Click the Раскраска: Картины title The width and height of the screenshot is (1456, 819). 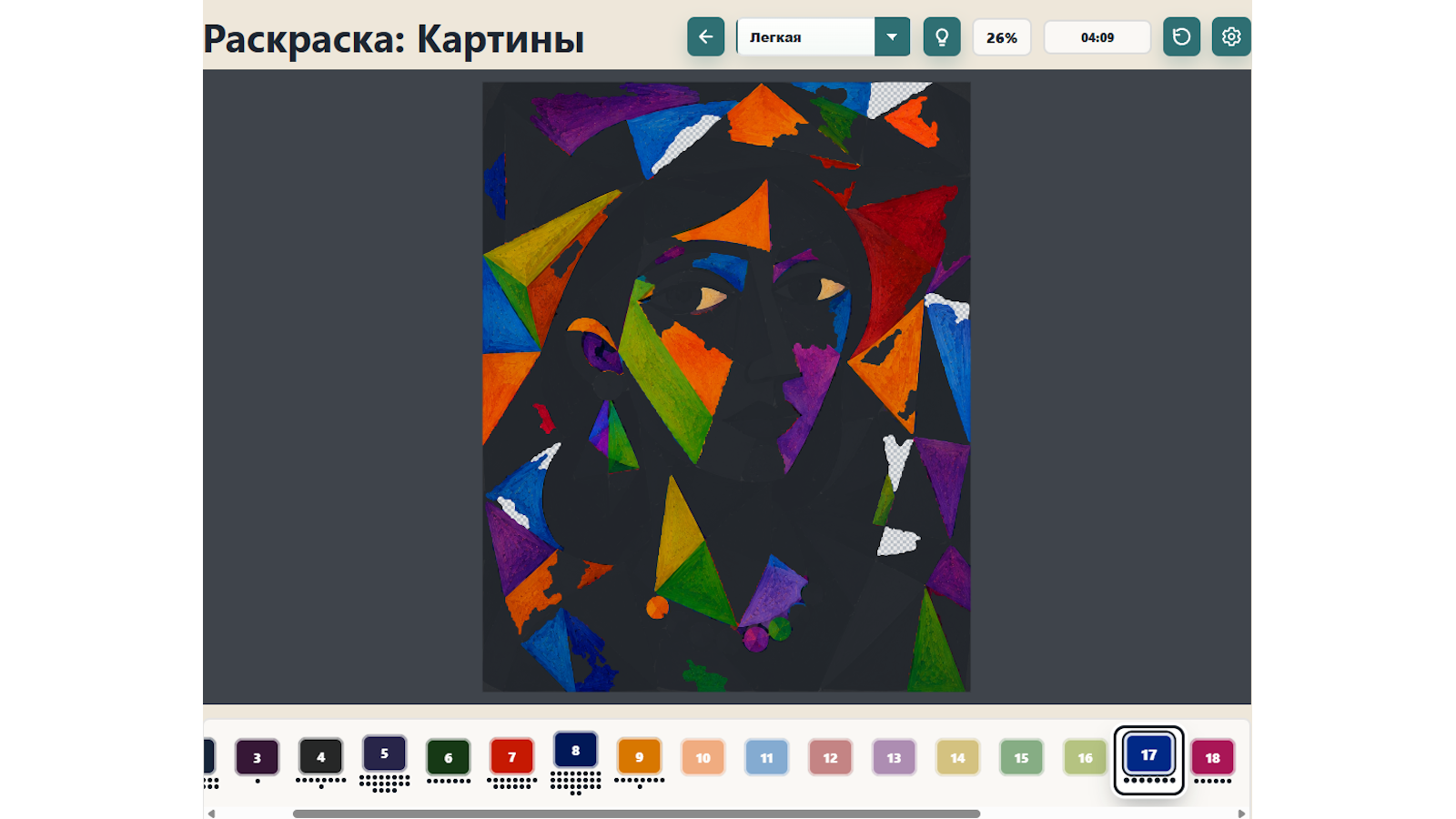[x=393, y=39]
